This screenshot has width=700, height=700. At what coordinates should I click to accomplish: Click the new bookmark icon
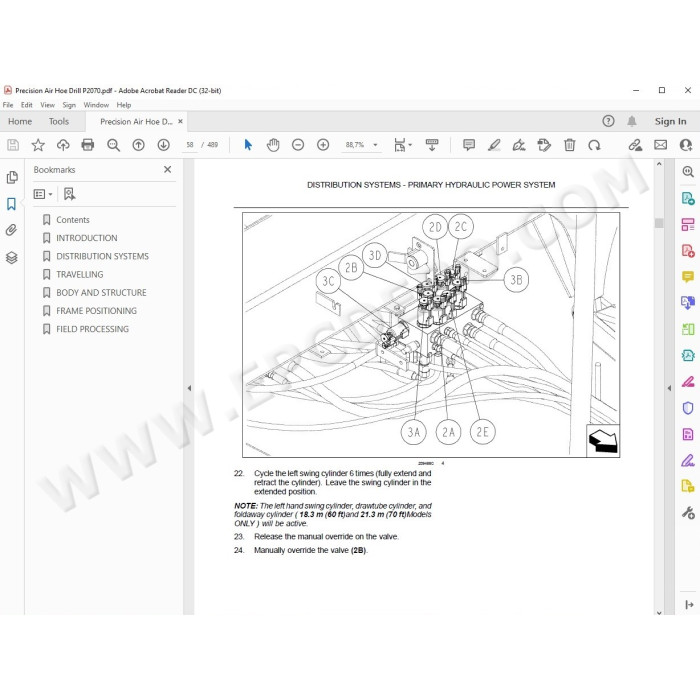[x=70, y=194]
